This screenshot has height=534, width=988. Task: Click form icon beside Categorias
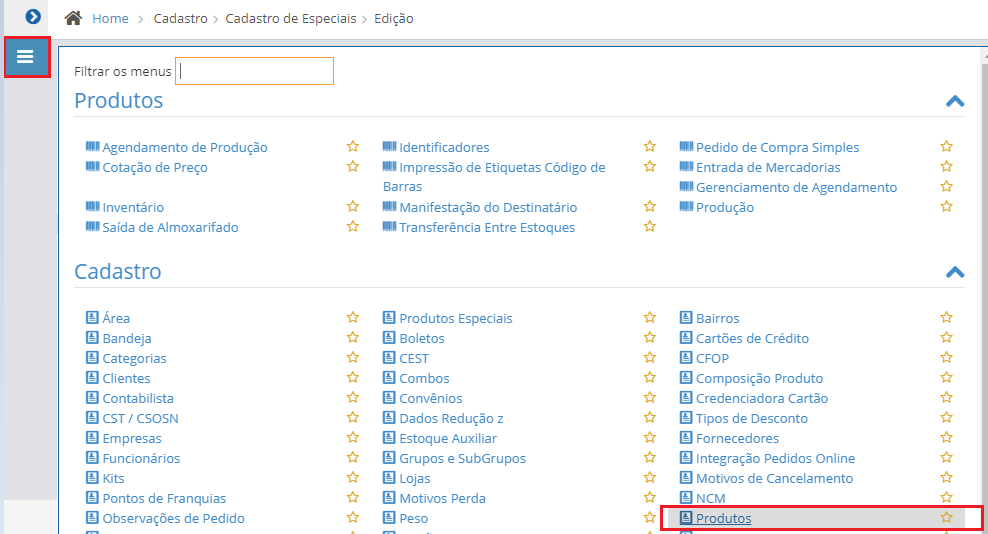pyautogui.click(x=92, y=357)
